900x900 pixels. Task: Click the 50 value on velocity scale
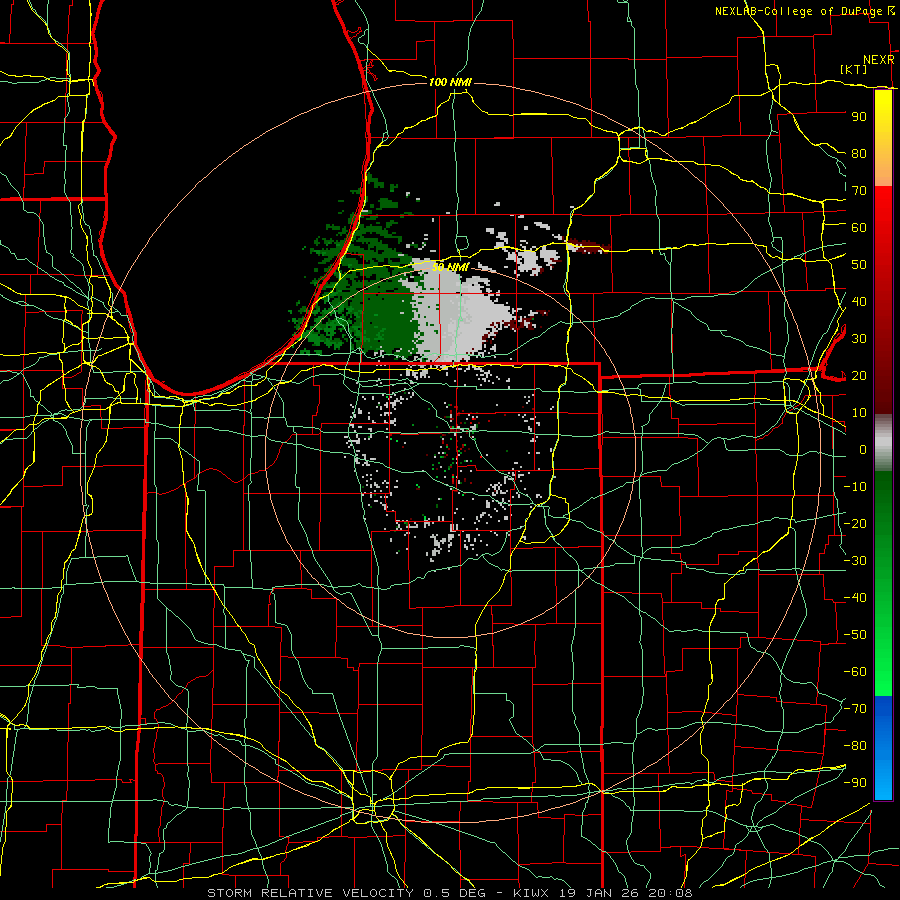click(x=859, y=265)
